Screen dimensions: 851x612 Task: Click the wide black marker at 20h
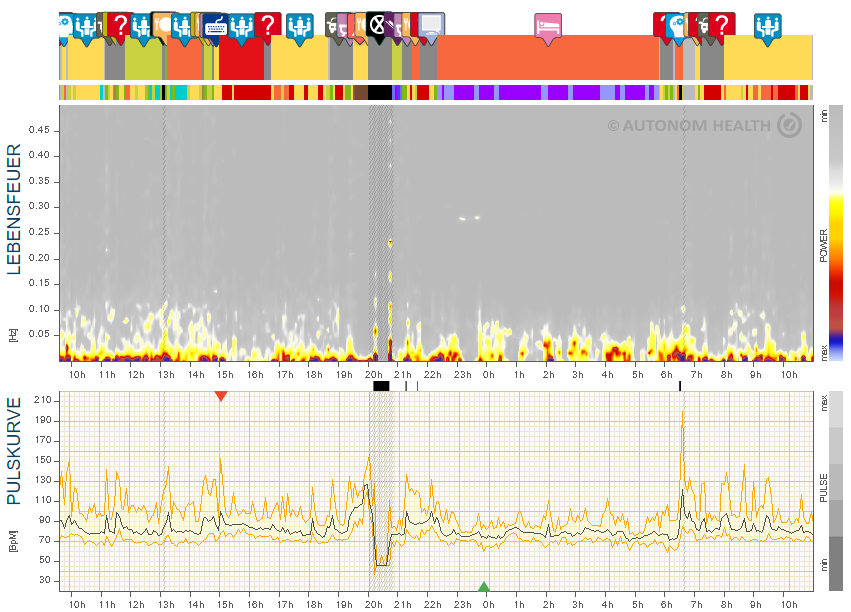point(381,385)
